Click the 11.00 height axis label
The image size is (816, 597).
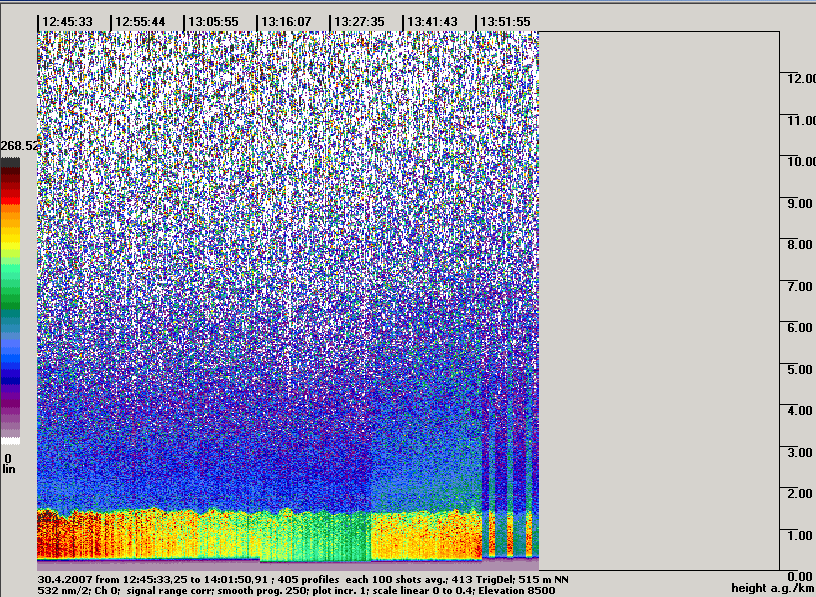[801, 120]
